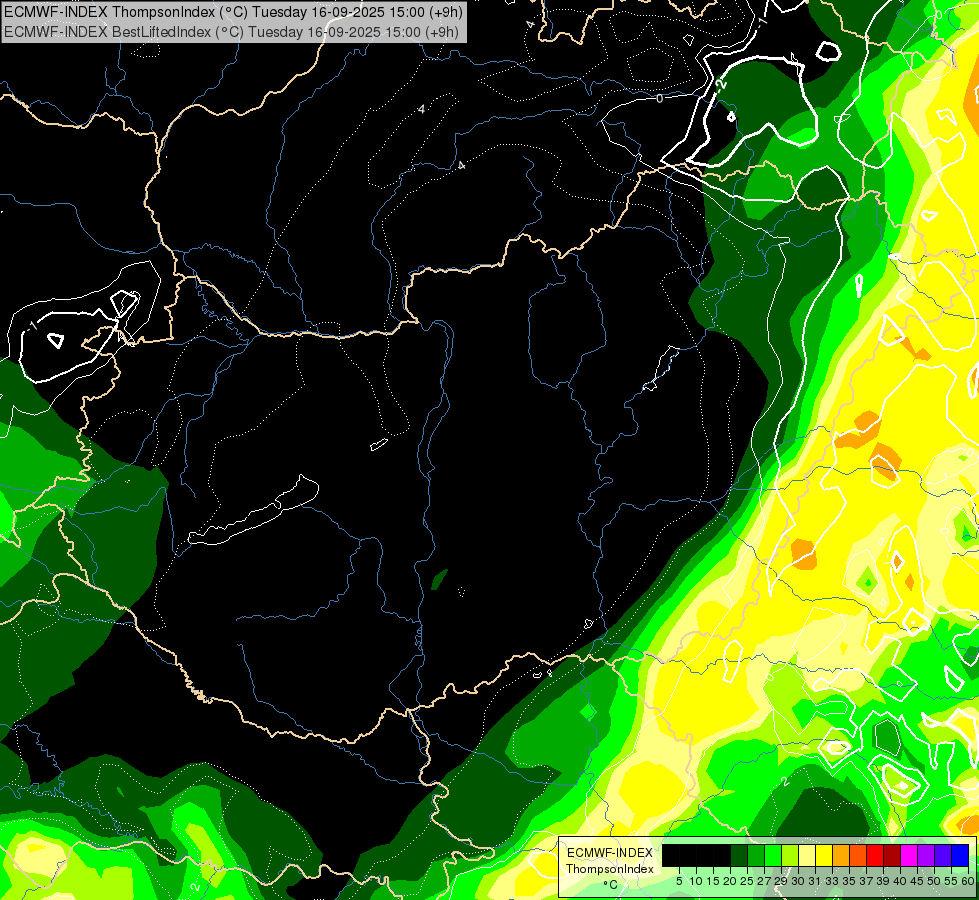
Task: Select the bright green 27–29 legend swatch
Action: coord(773,855)
